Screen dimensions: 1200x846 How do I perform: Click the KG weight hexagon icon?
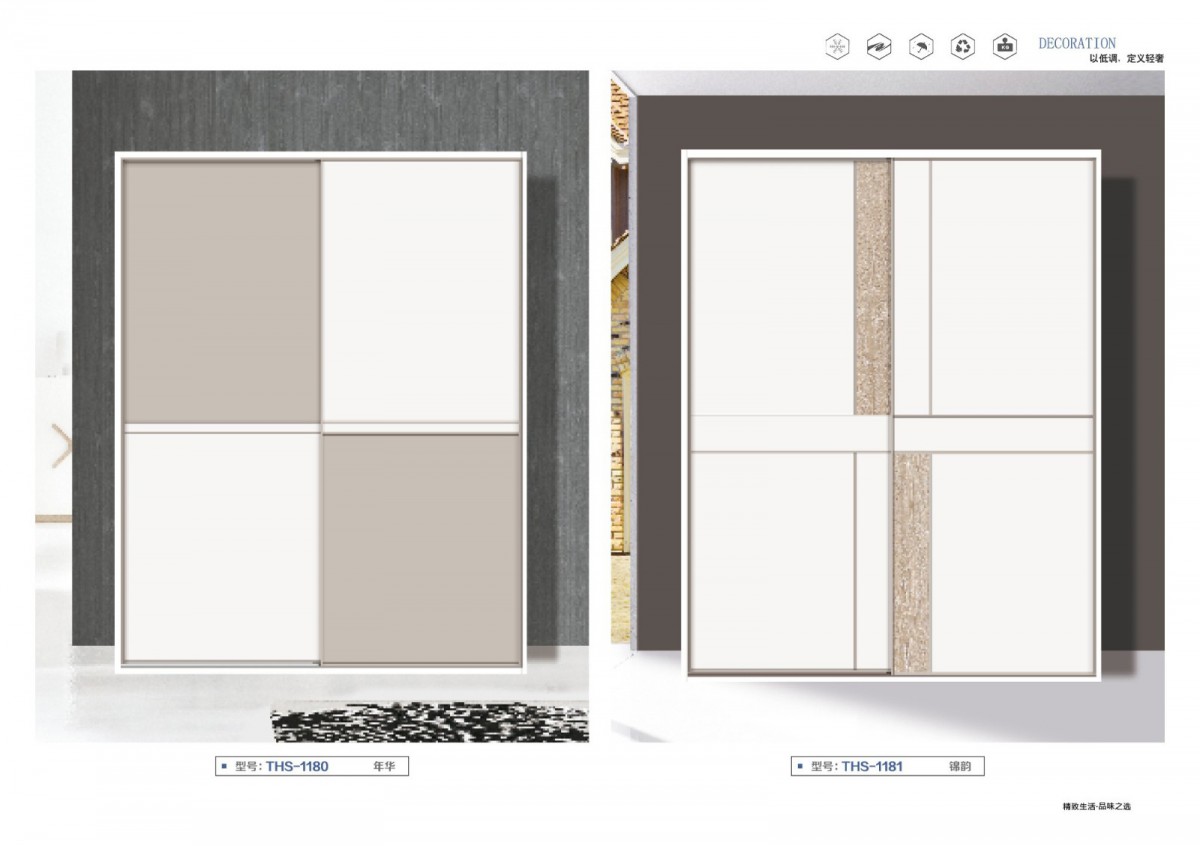point(1004,47)
